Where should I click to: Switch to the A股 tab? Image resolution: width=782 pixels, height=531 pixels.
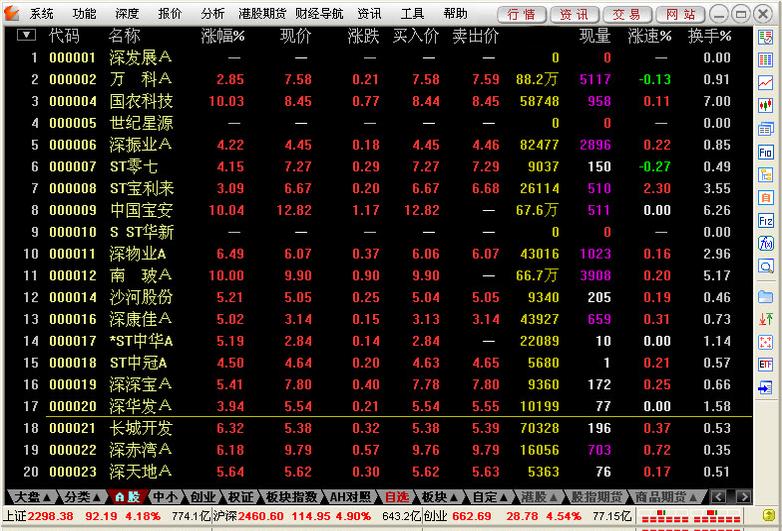tap(127, 497)
